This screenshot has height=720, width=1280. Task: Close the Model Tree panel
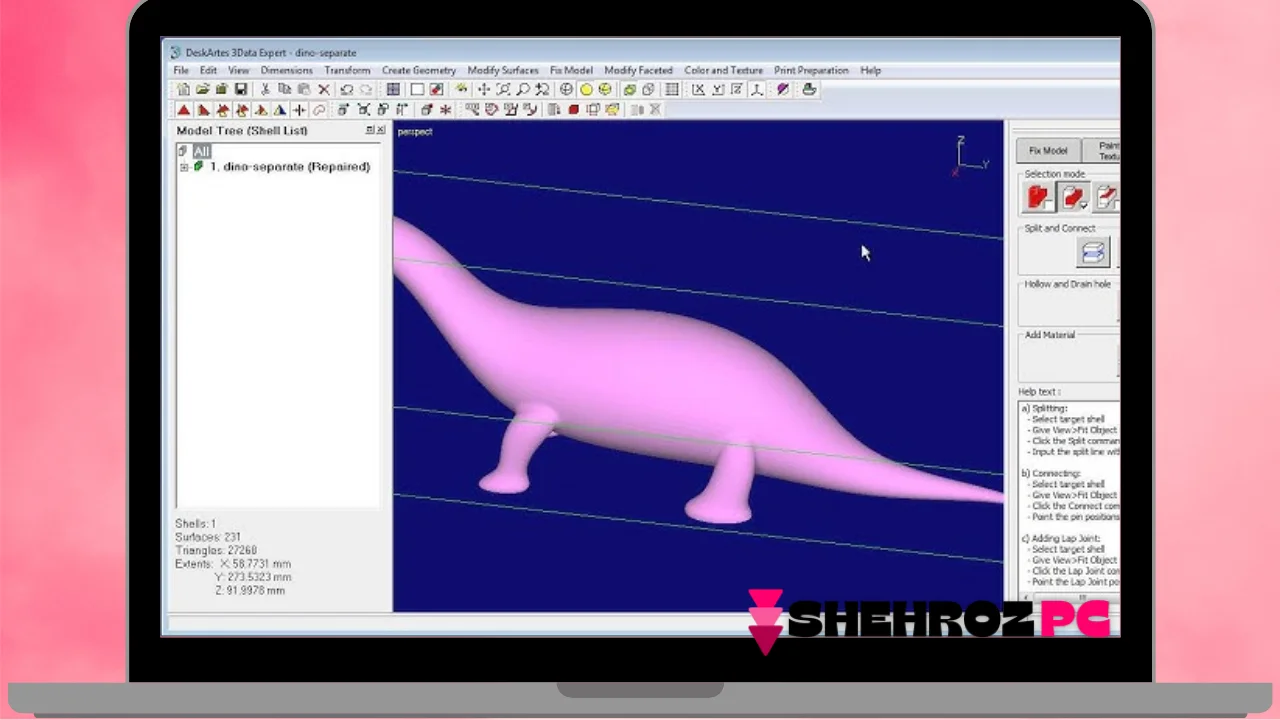pyautogui.click(x=380, y=130)
